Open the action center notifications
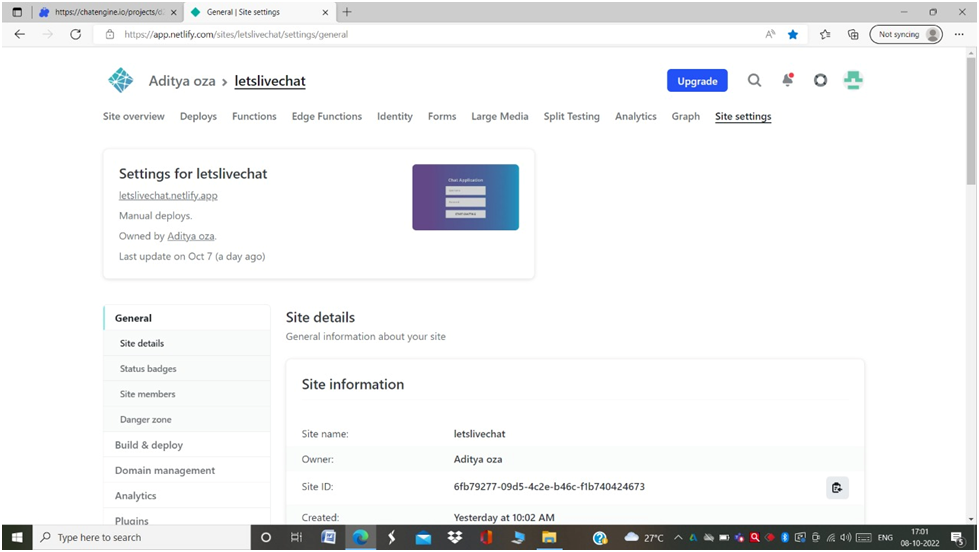Viewport: 979px width, 552px height. pos(958,537)
